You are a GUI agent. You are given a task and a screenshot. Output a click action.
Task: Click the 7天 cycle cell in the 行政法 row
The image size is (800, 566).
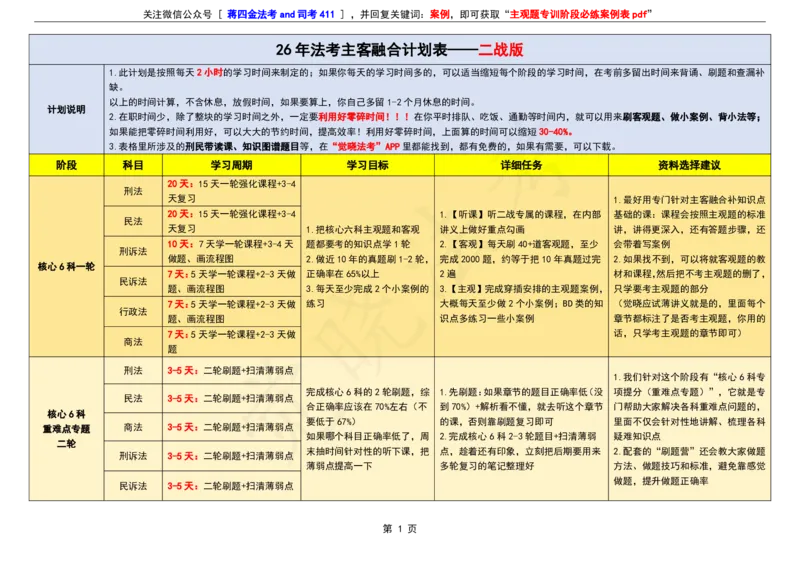pos(232,311)
